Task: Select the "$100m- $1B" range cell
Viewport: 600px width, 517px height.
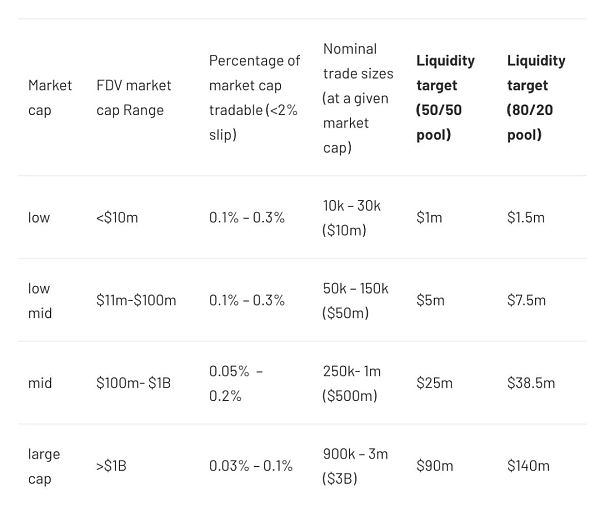Action: (x=133, y=382)
